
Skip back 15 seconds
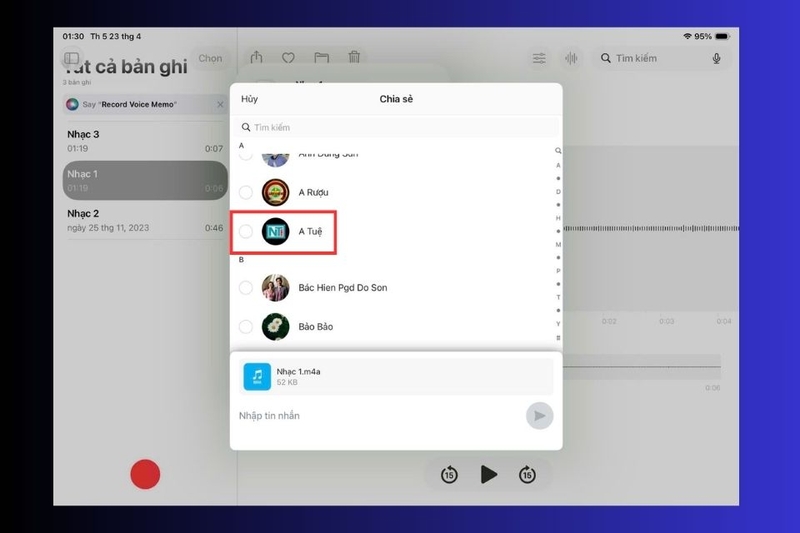[449, 475]
